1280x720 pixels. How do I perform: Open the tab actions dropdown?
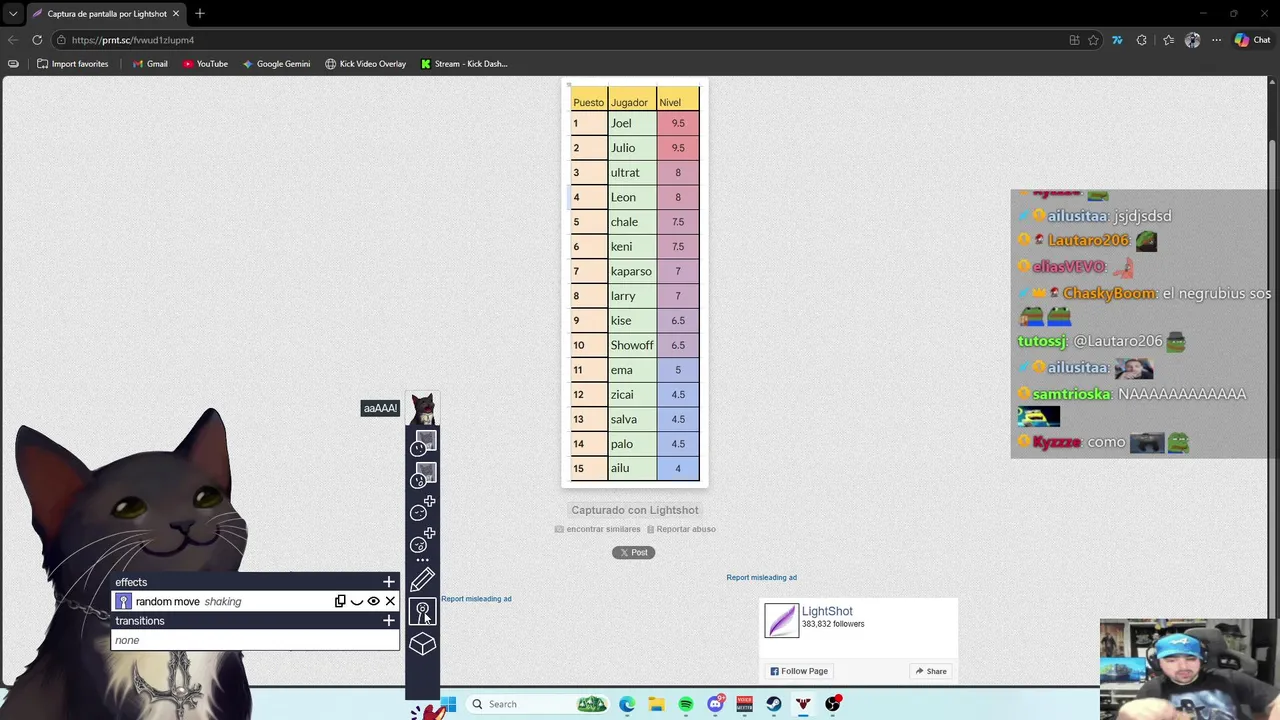coord(12,14)
